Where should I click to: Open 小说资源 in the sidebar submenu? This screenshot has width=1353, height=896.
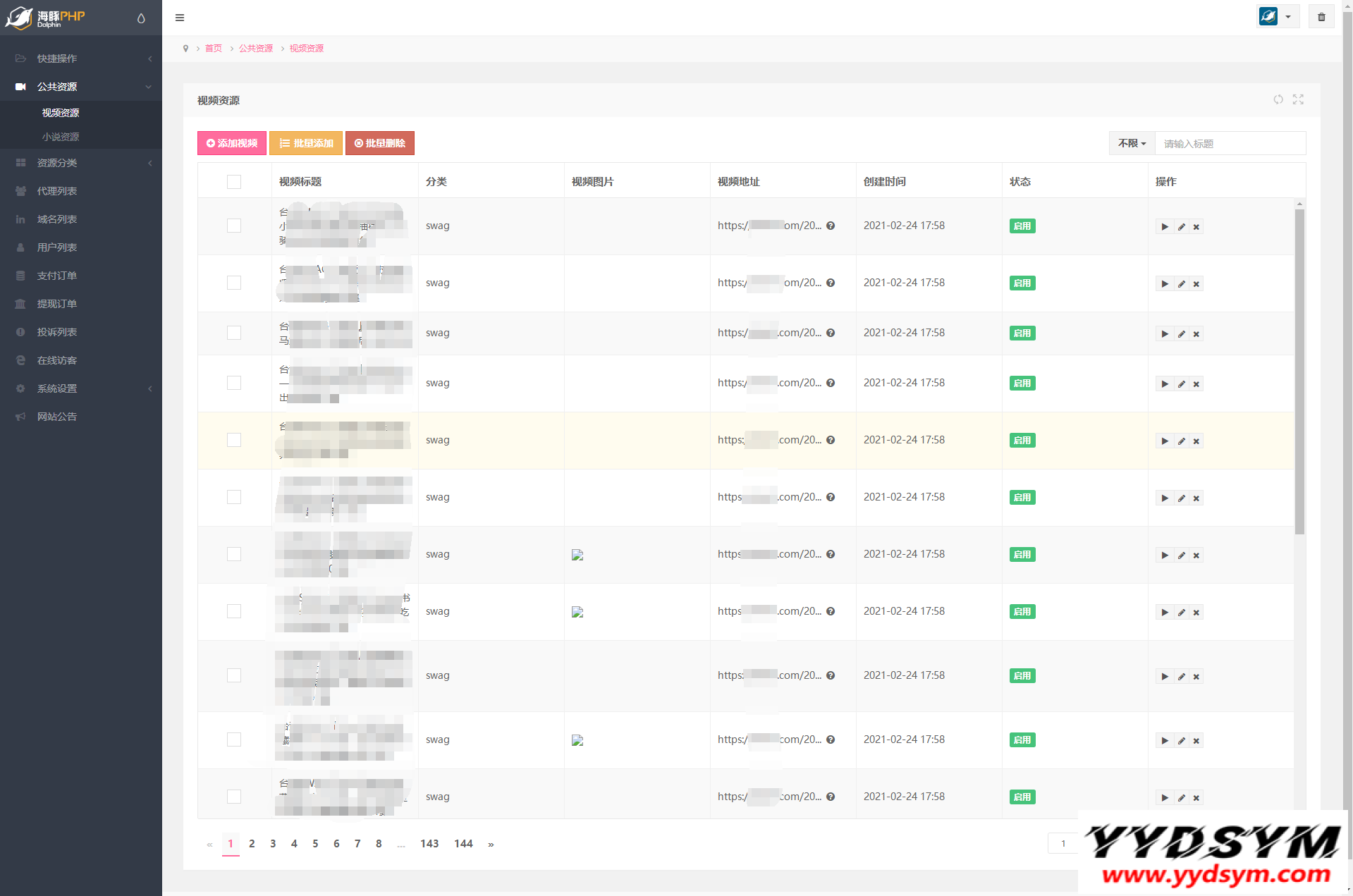point(61,137)
